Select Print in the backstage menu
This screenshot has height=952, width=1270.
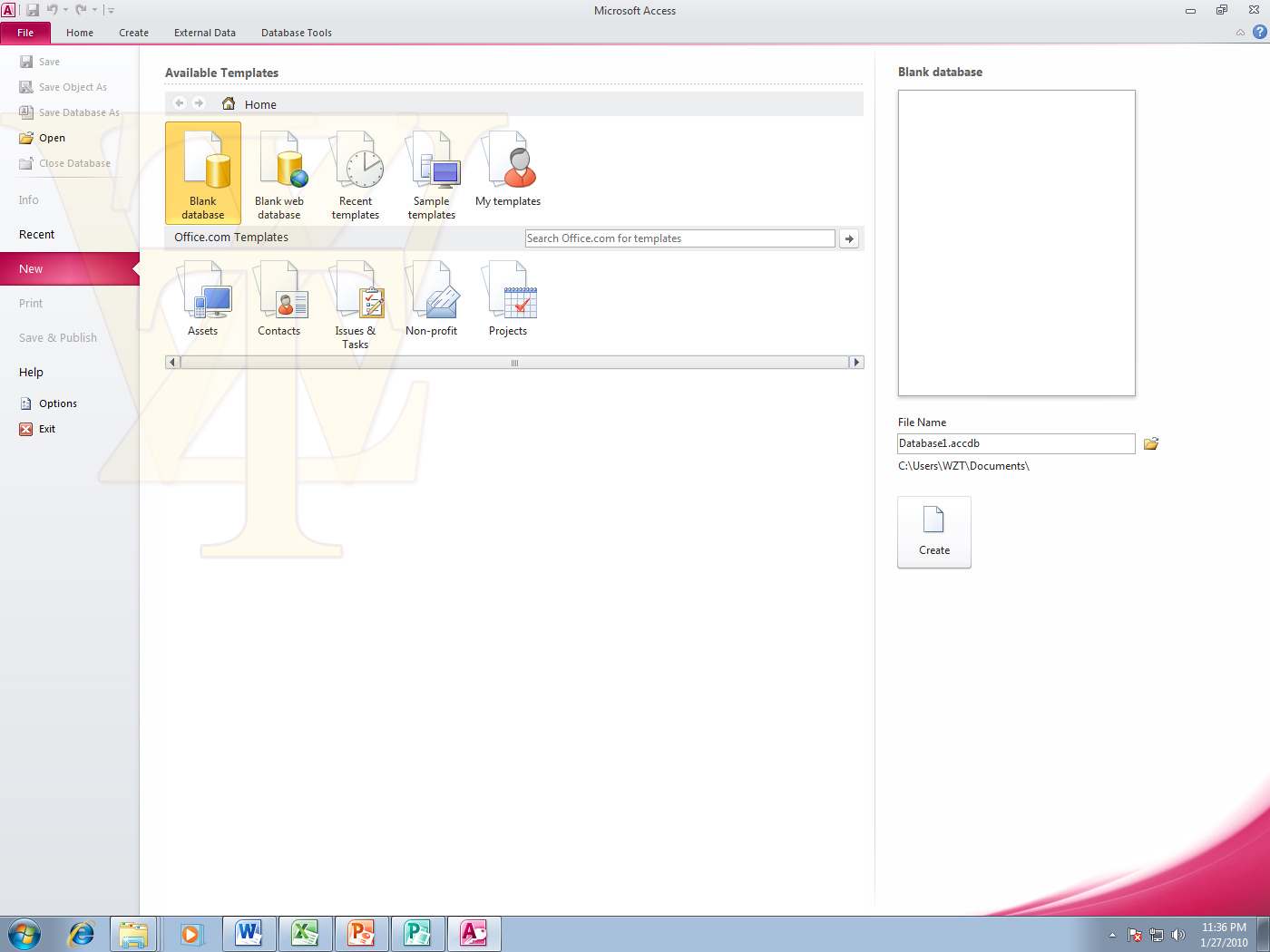click(70, 303)
